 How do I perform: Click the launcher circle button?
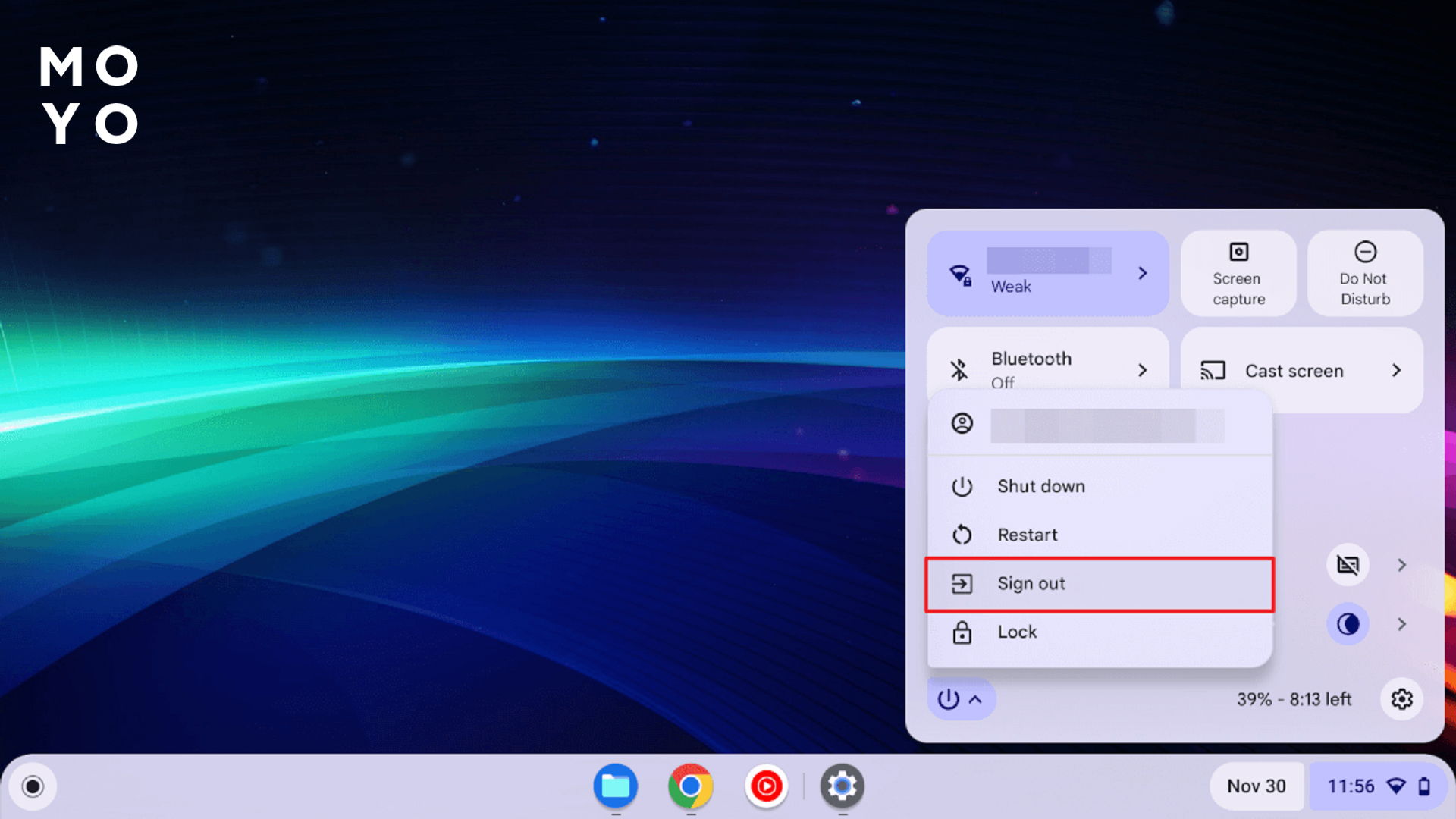[x=33, y=786]
